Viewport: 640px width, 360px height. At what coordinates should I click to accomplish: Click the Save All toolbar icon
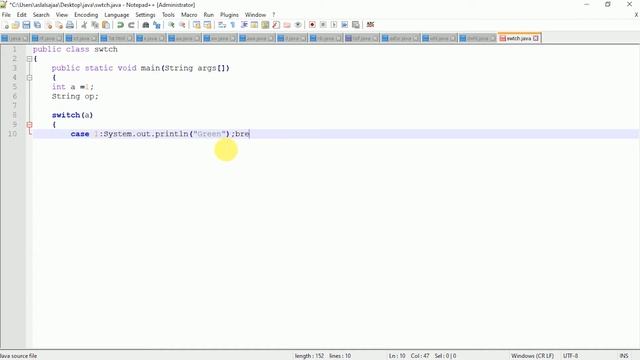[x=38, y=25]
